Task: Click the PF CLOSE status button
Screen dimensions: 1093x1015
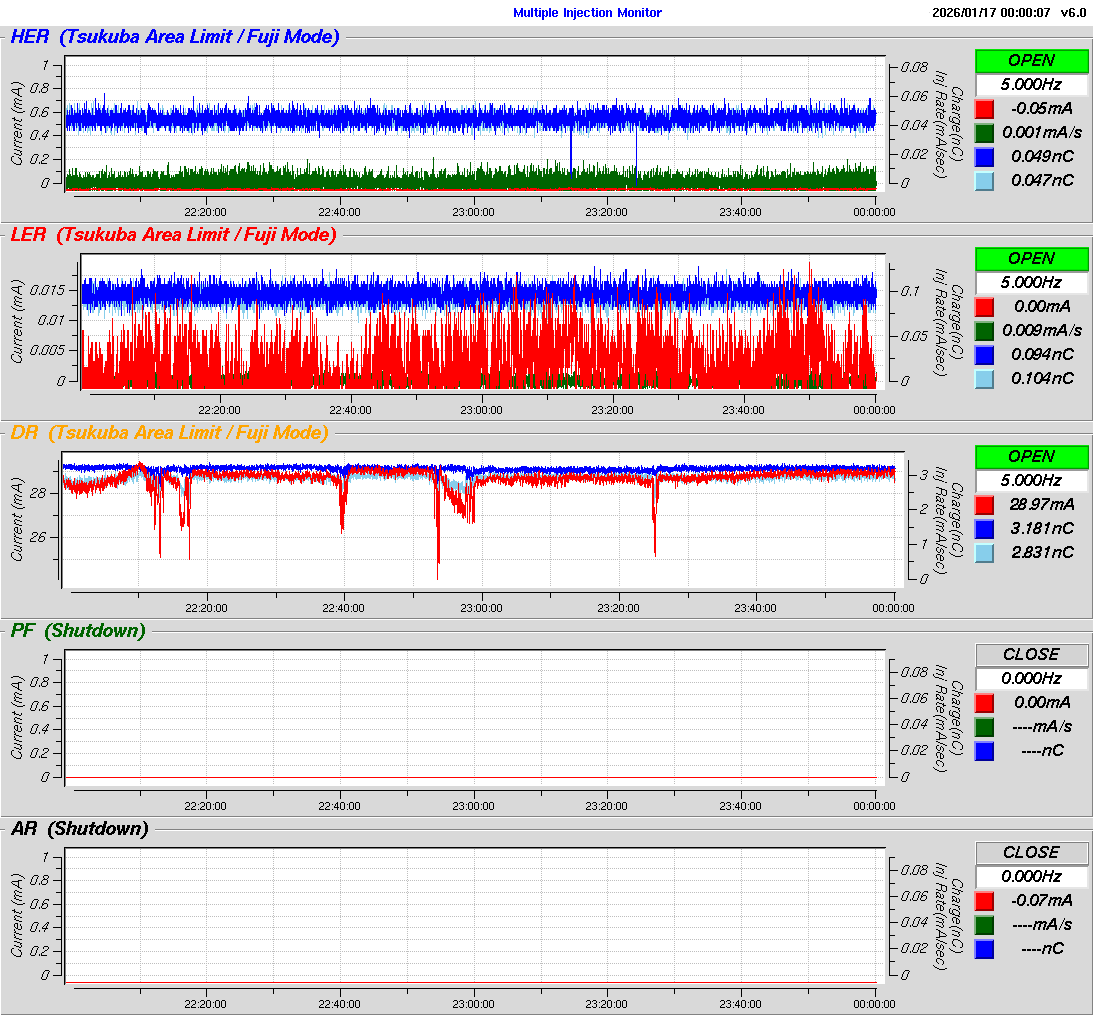Action: click(1031, 654)
